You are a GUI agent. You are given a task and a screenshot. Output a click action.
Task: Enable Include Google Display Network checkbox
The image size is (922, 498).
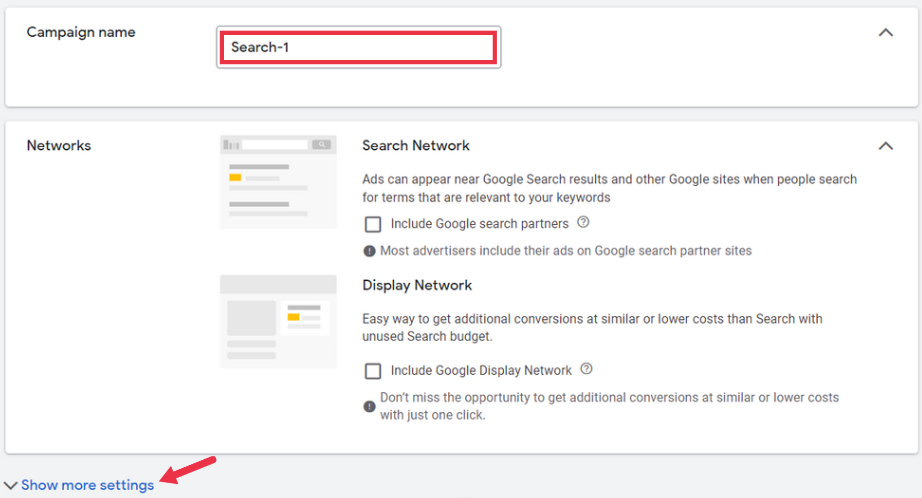373,371
